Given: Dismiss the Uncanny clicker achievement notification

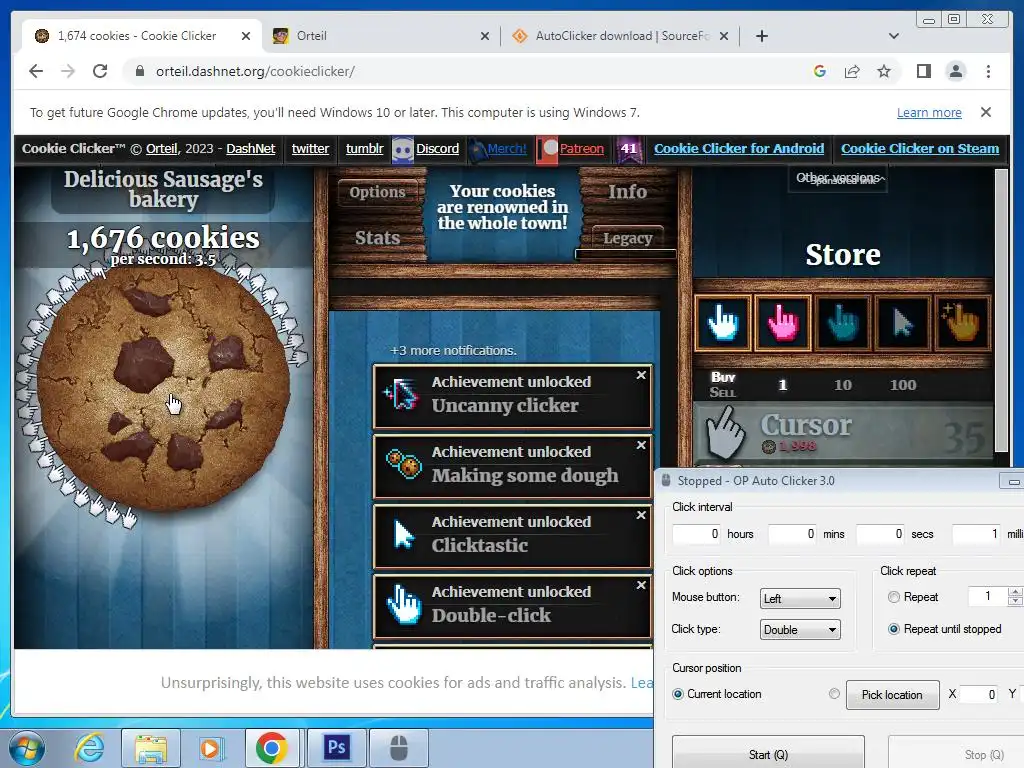Looking at the screenshot, I should point(641,375).
